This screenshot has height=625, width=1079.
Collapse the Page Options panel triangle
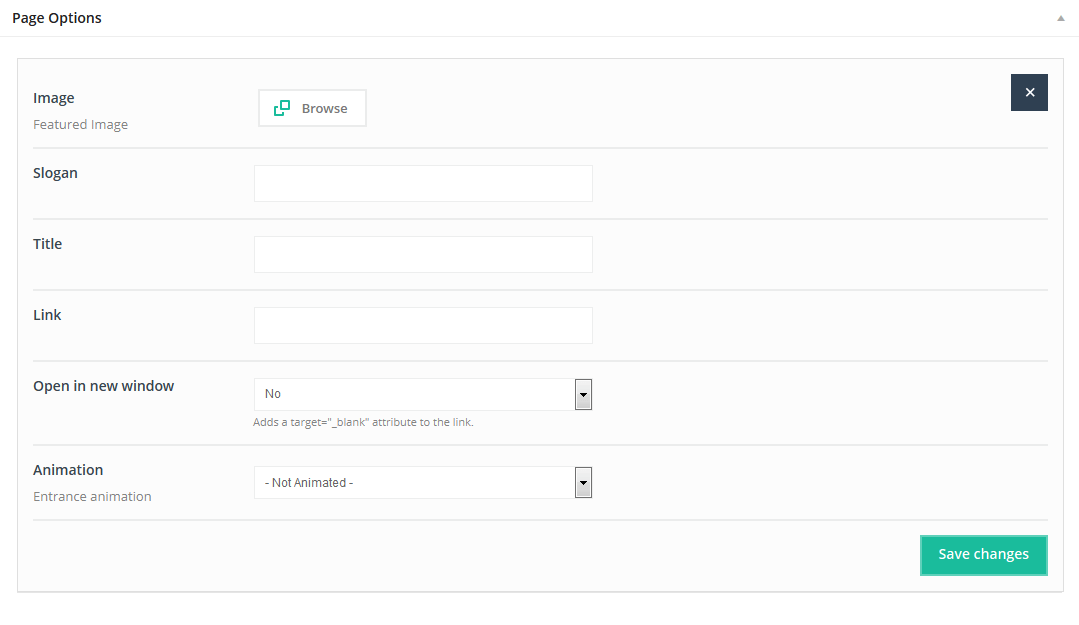(1060, 18)
